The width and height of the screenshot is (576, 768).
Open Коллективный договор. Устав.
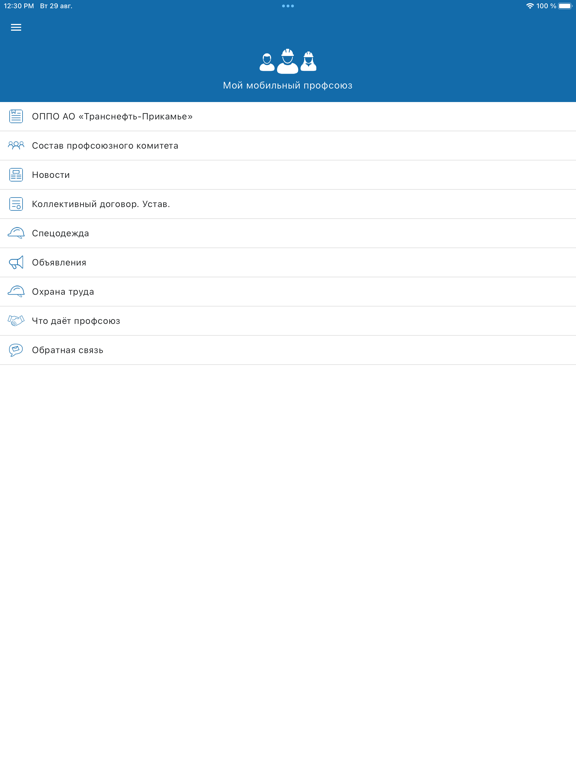[x=288, y=204]
